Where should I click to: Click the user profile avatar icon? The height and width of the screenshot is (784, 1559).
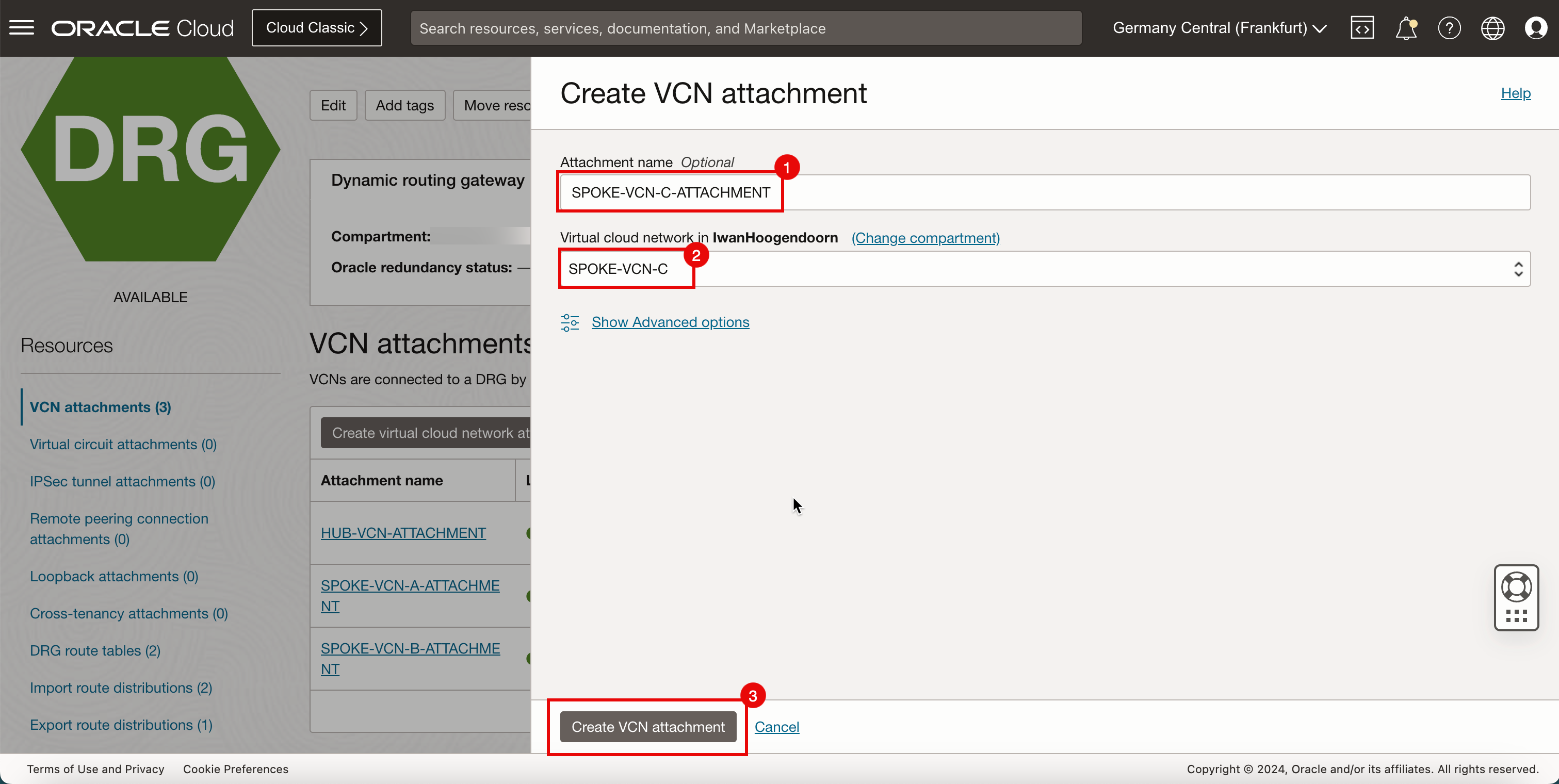click(x=1535, y=28)
